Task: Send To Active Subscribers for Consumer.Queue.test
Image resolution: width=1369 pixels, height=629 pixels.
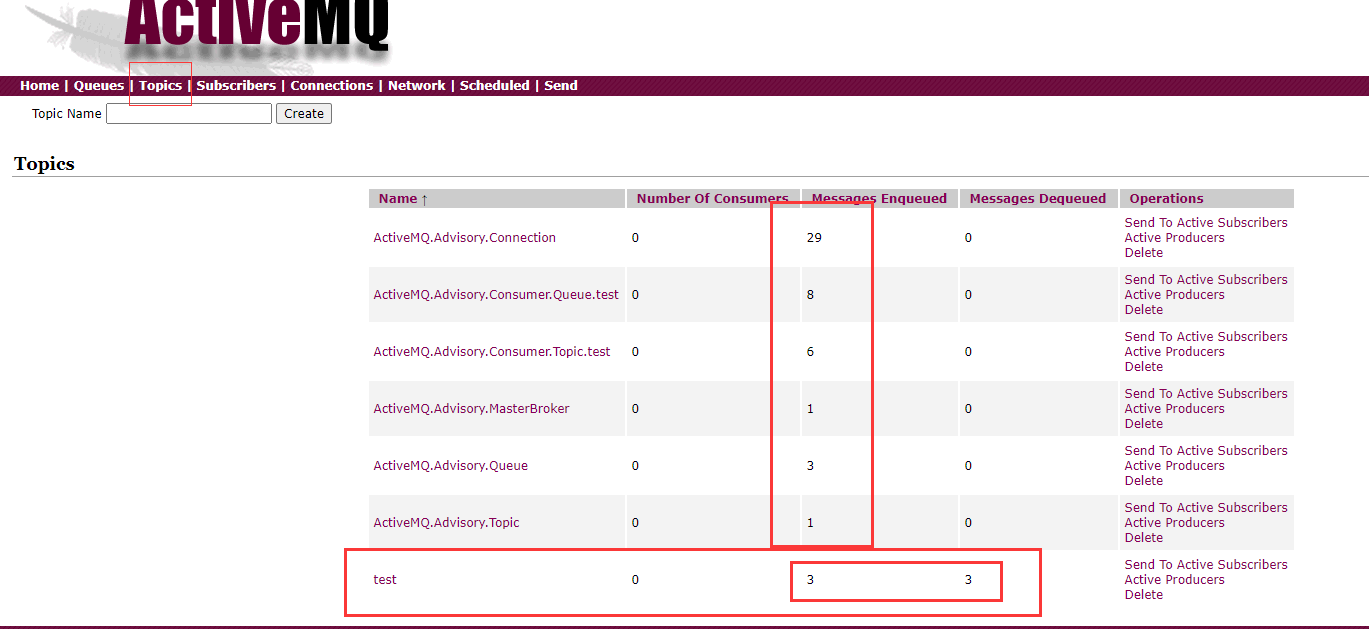Action: 1206,280
